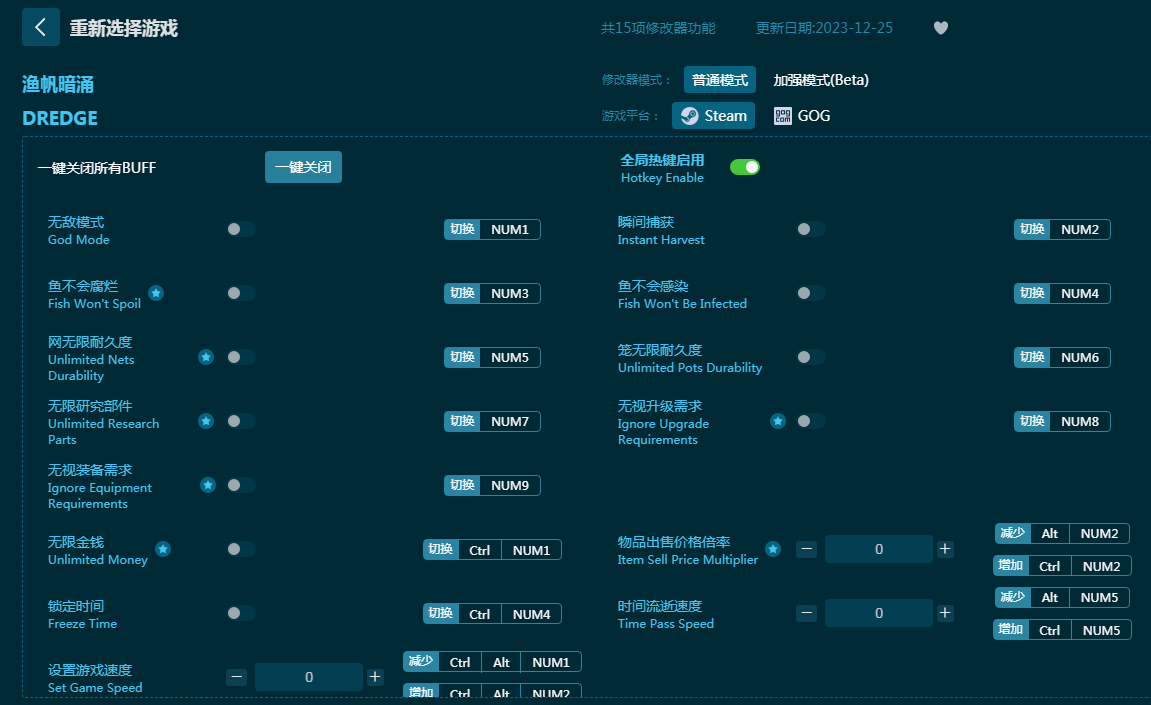The image size is (1151, 705).
Task: Increase Item Sell Price Multiplier with plus
Action: point(945,549)
